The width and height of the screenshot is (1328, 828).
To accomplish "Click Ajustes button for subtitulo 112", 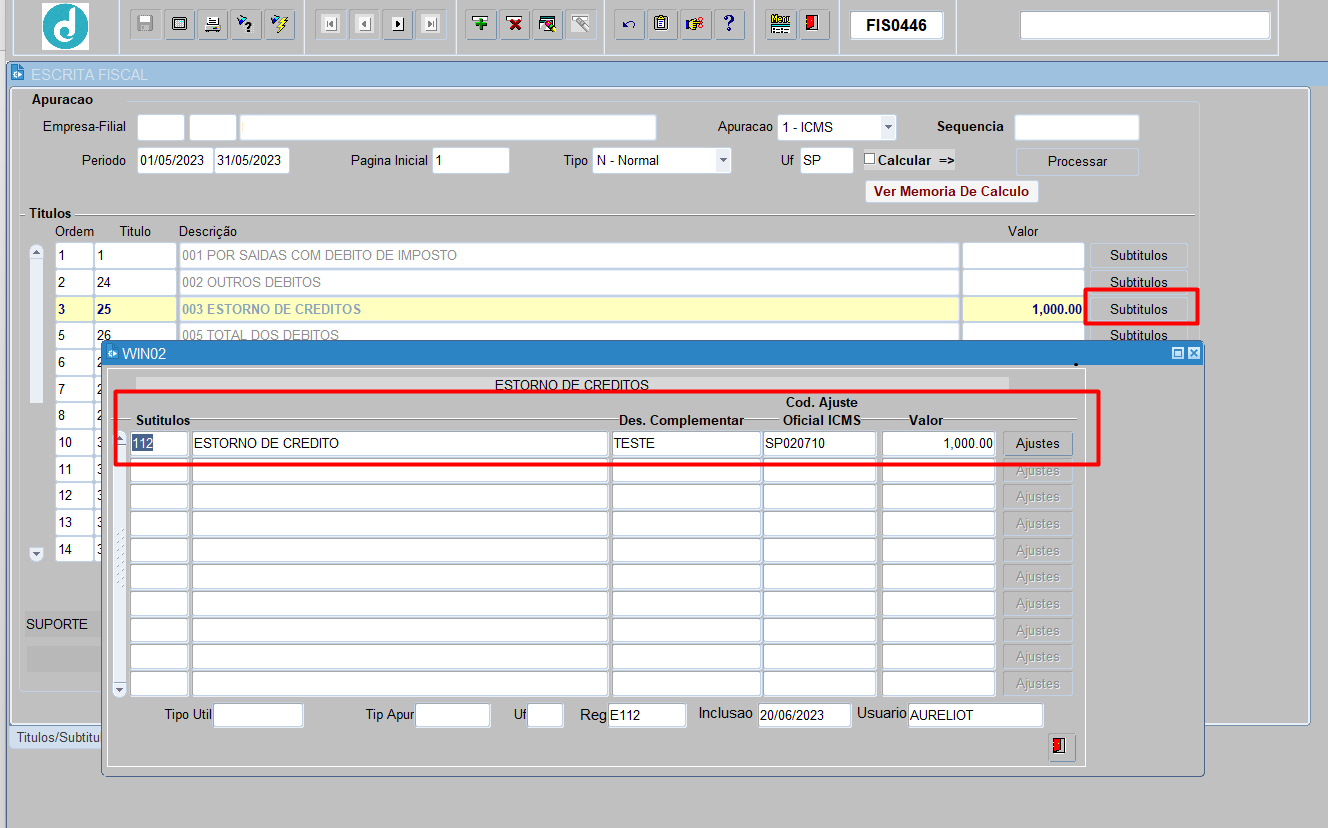I will pos(1038,443).
